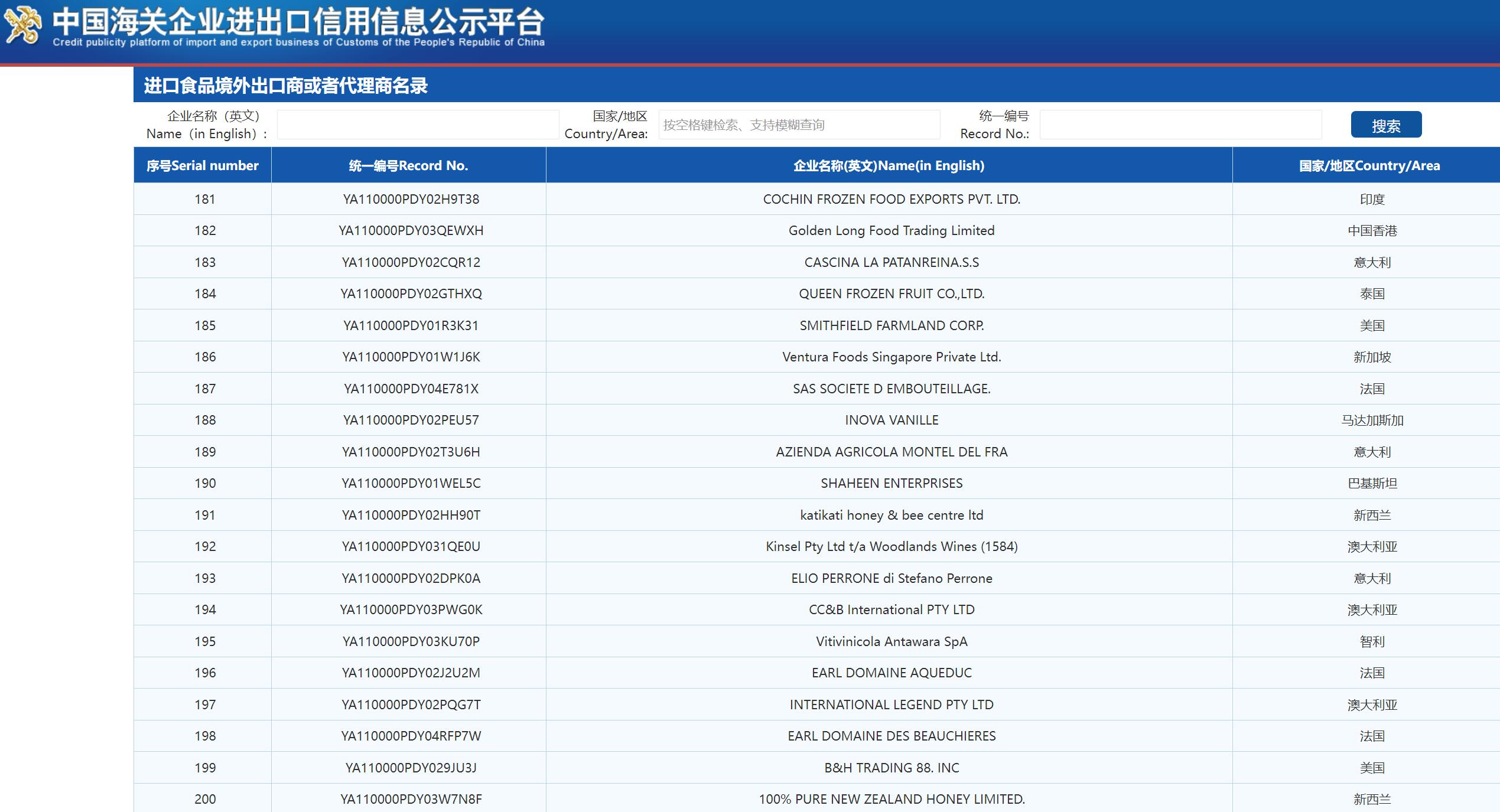
Task: Select record YA110000PDY01WEL5C
Action: point(411,483)
